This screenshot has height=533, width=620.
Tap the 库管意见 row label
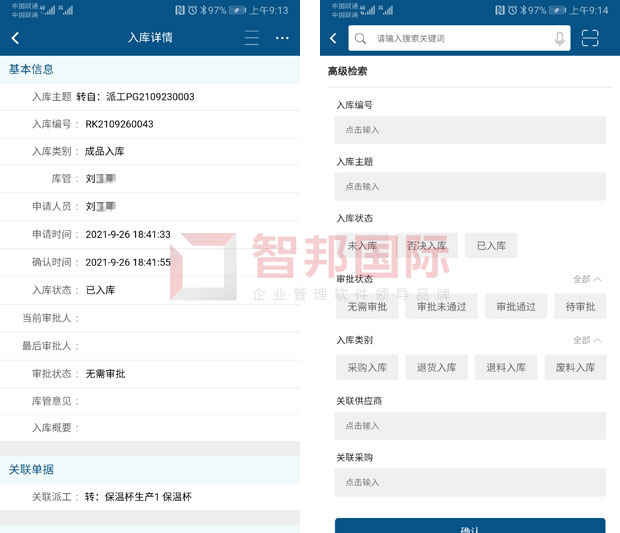click(52, 401)
